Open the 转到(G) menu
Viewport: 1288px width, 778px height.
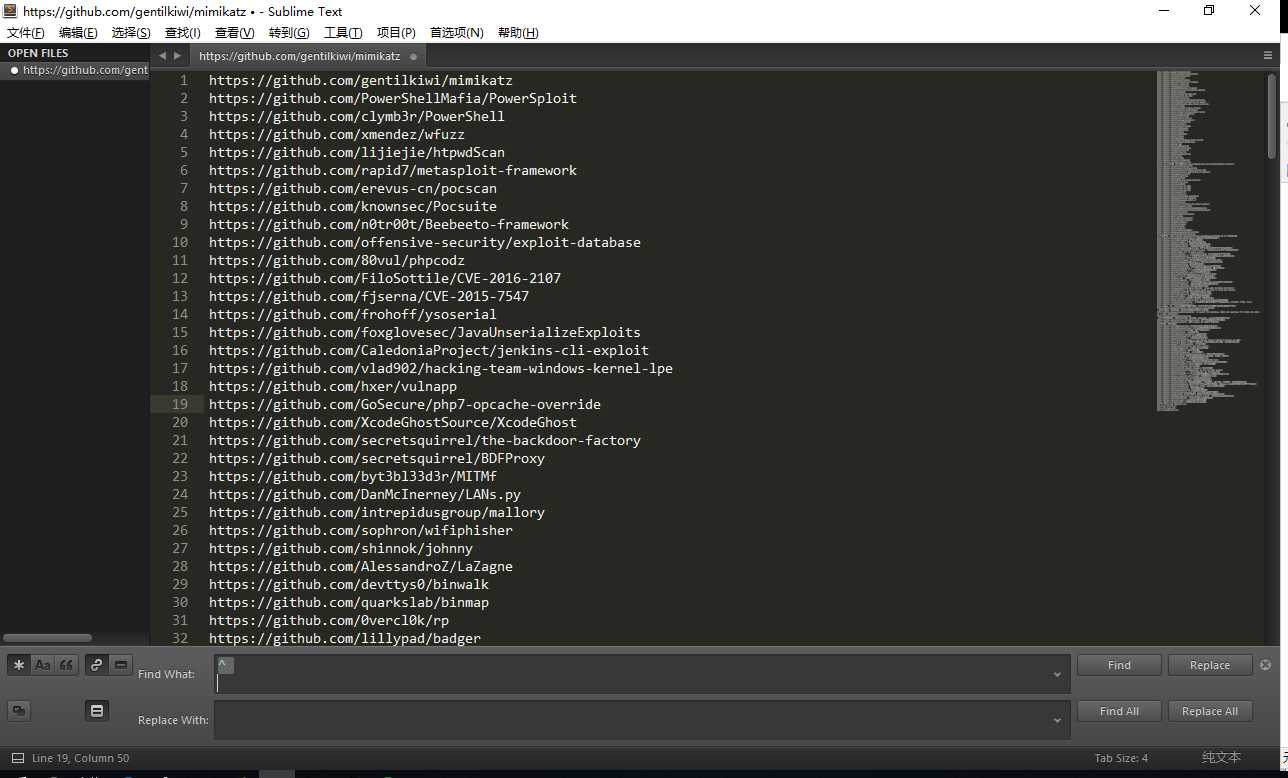pyautogui.click(x=289, y=33)
